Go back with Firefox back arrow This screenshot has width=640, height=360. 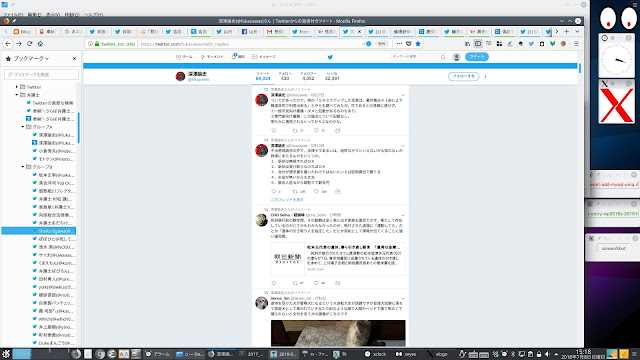[8, 44]
